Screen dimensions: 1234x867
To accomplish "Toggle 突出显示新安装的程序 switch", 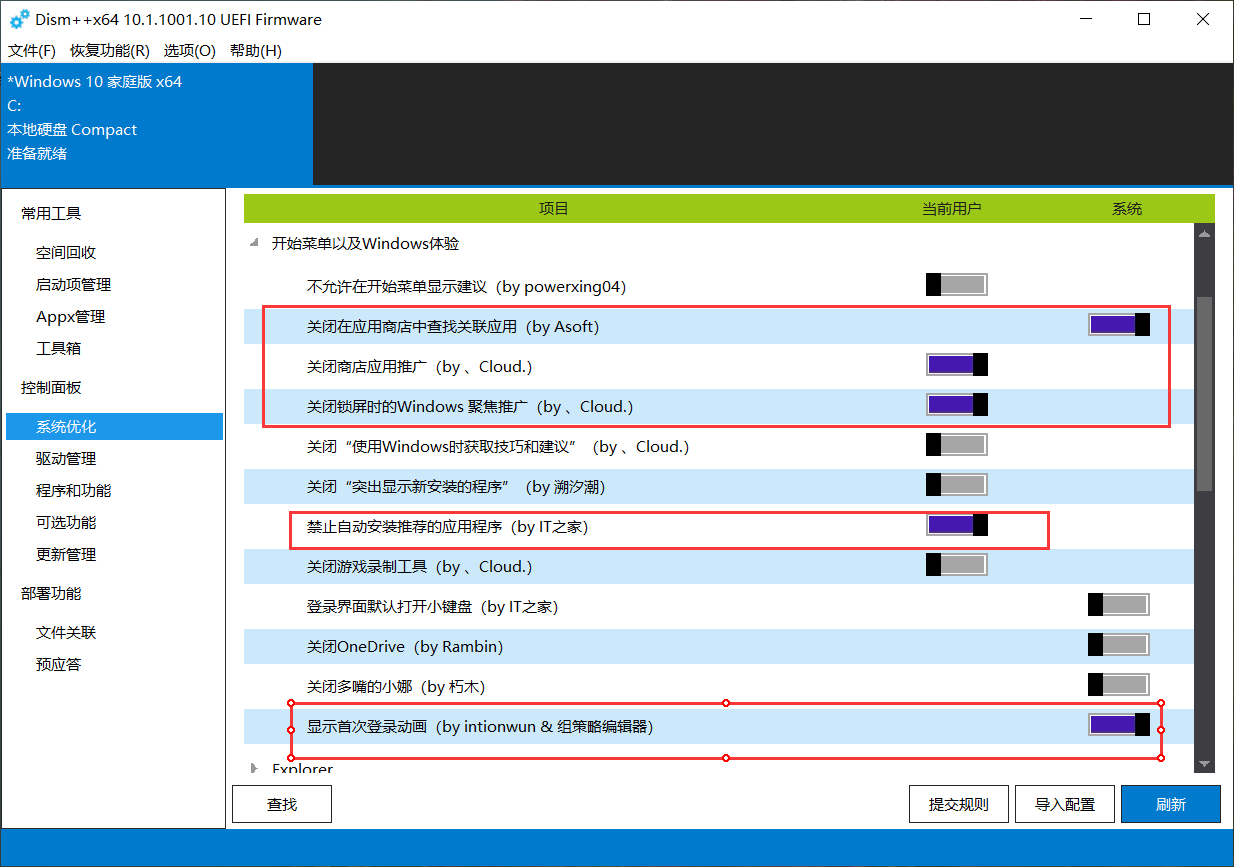I will click(x=957, y=485).
